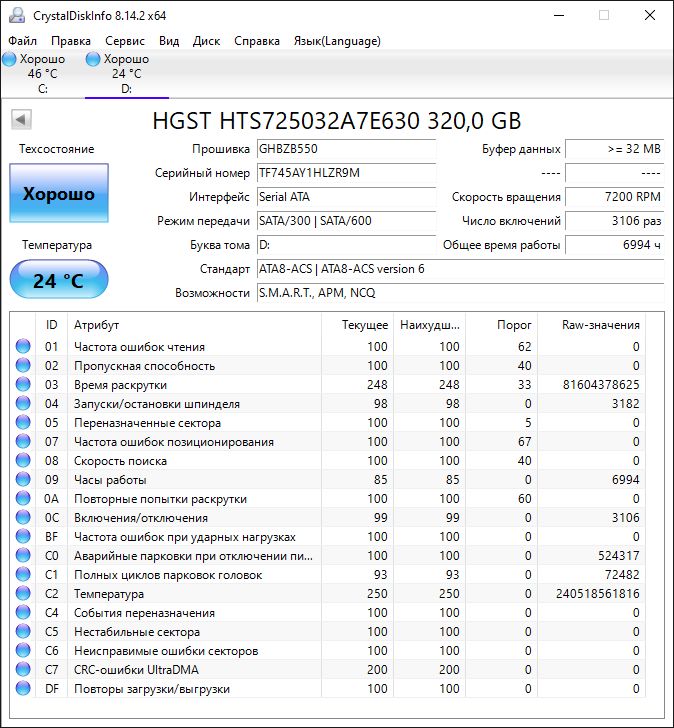The image size is (674, 728).
Task: Click the status orb for Переназначенные сектора
Action: coord(23,423)
